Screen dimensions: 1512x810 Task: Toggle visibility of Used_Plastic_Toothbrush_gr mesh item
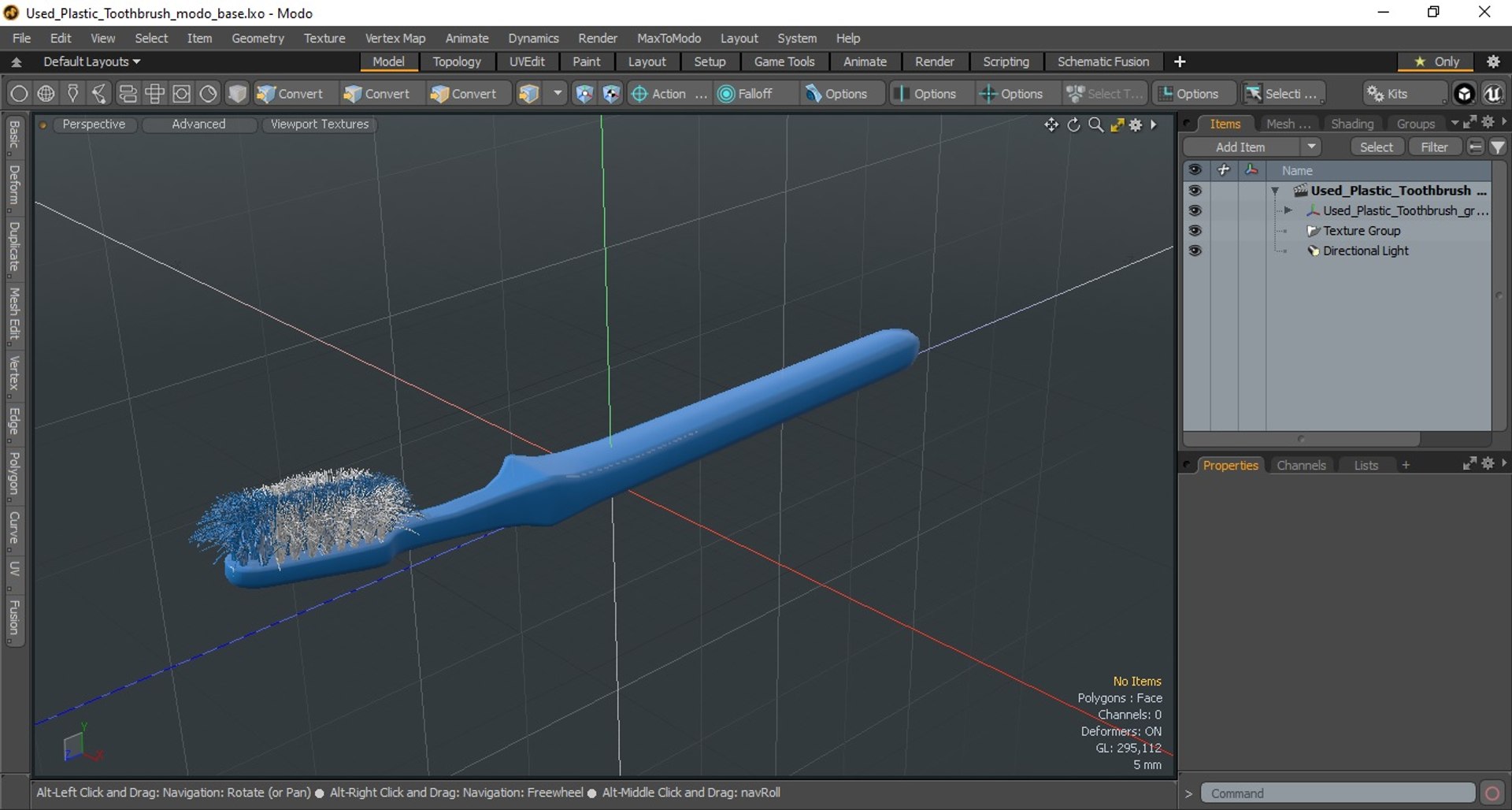(x=1195, y=210)
